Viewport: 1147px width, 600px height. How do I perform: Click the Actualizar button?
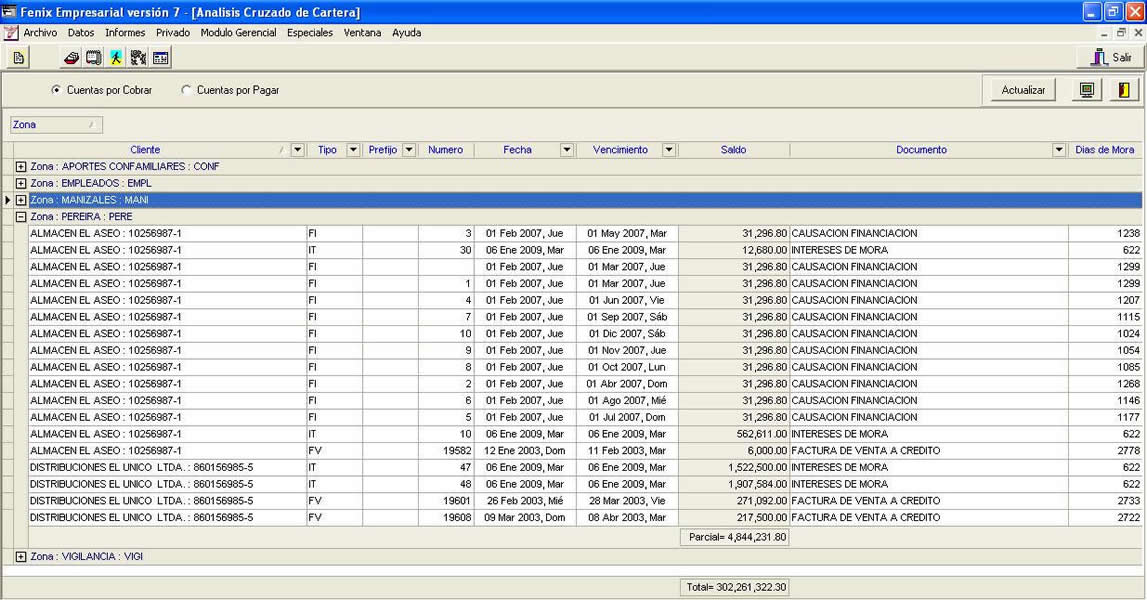click(x=1023, y=90)
